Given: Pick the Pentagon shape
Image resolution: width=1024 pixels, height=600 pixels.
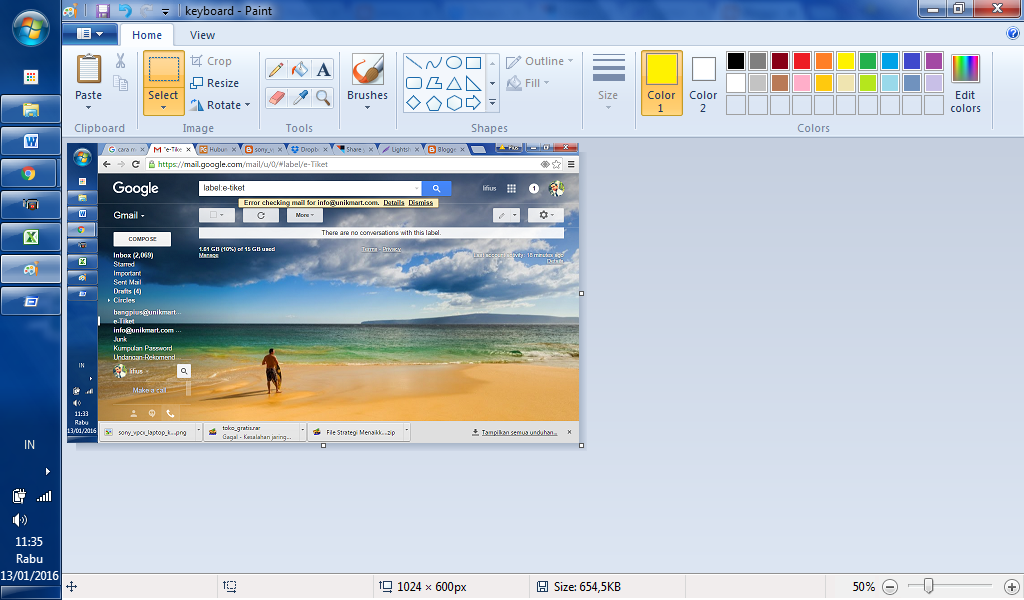Looking at the screenshot, I should (x=434, y=103).
